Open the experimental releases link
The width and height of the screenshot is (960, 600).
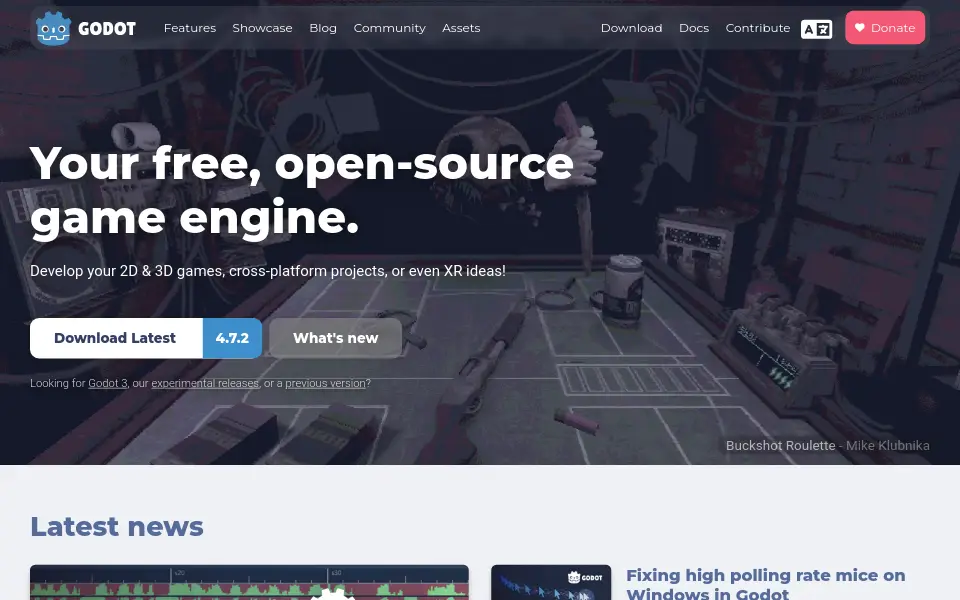(x=204, y=383)
